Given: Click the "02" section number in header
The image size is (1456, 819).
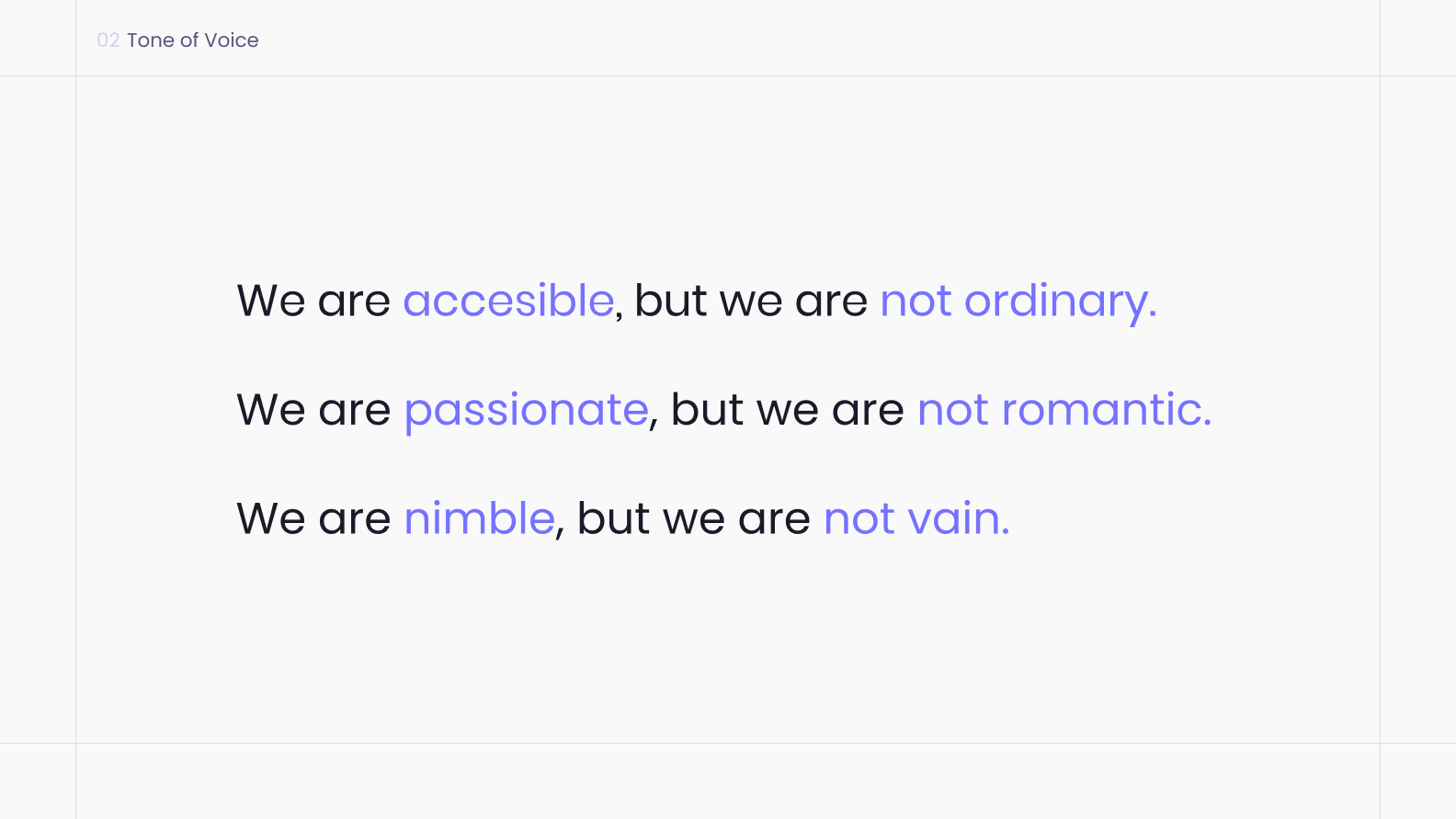Looking at the screenshot, I should [x=108, y=40].
